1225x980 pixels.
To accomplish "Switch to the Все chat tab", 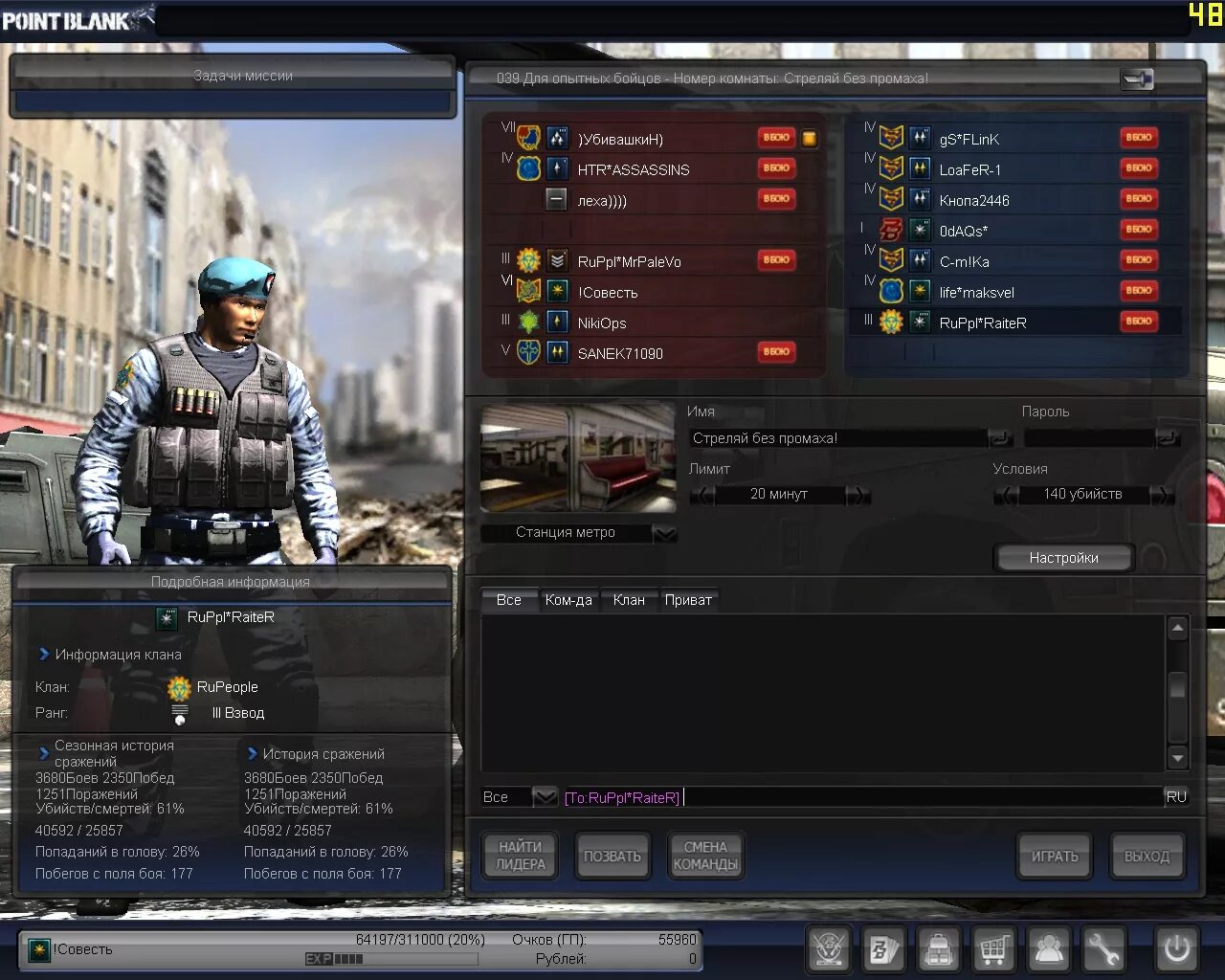I will click(509, 600).
